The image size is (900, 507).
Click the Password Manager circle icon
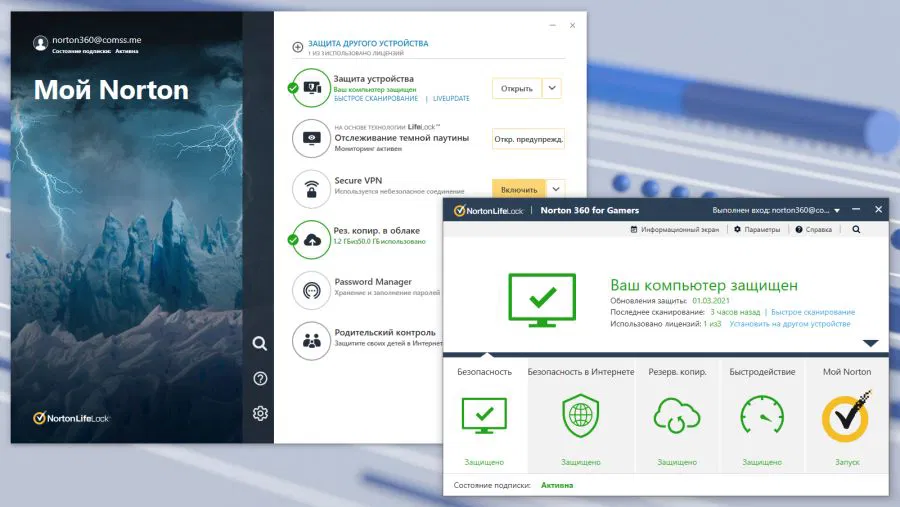click(x=311, y=291)
